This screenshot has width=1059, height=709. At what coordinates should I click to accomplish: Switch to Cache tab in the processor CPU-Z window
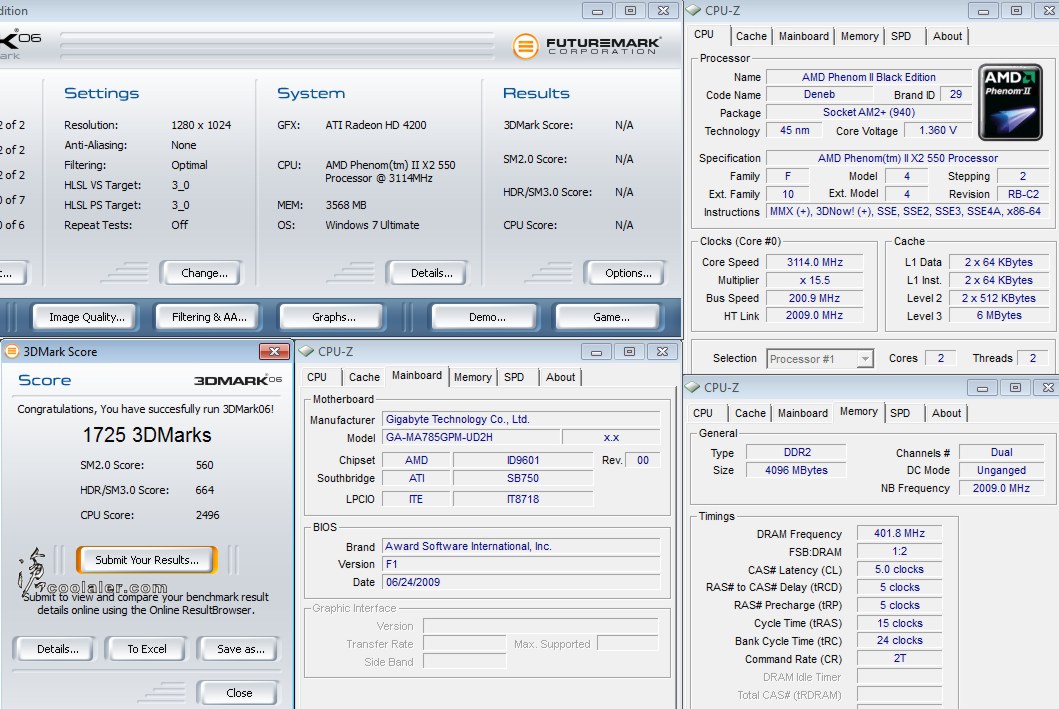click(751, 36)
